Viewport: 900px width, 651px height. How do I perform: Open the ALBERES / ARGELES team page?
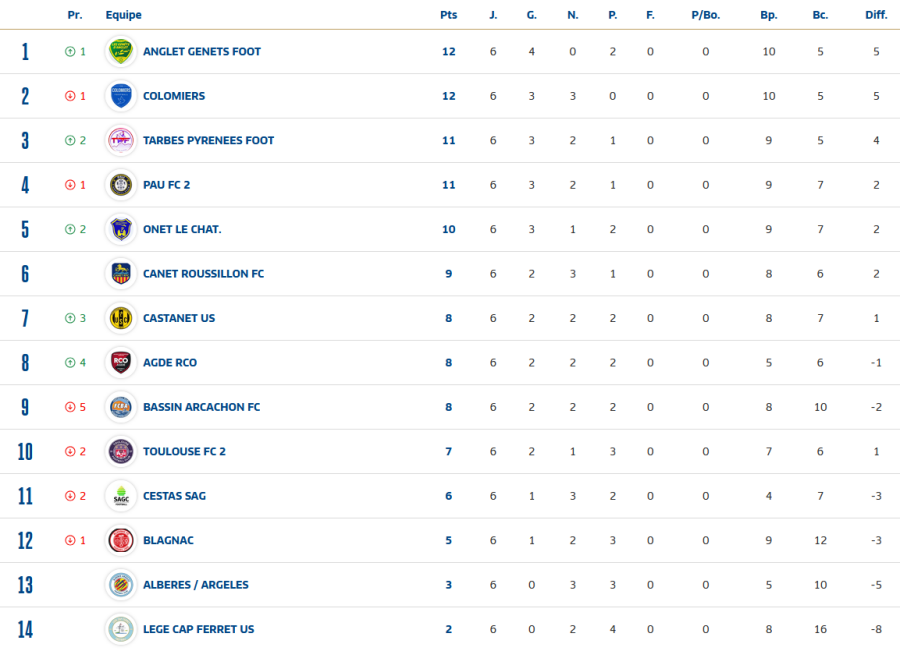tap(195, 585)
